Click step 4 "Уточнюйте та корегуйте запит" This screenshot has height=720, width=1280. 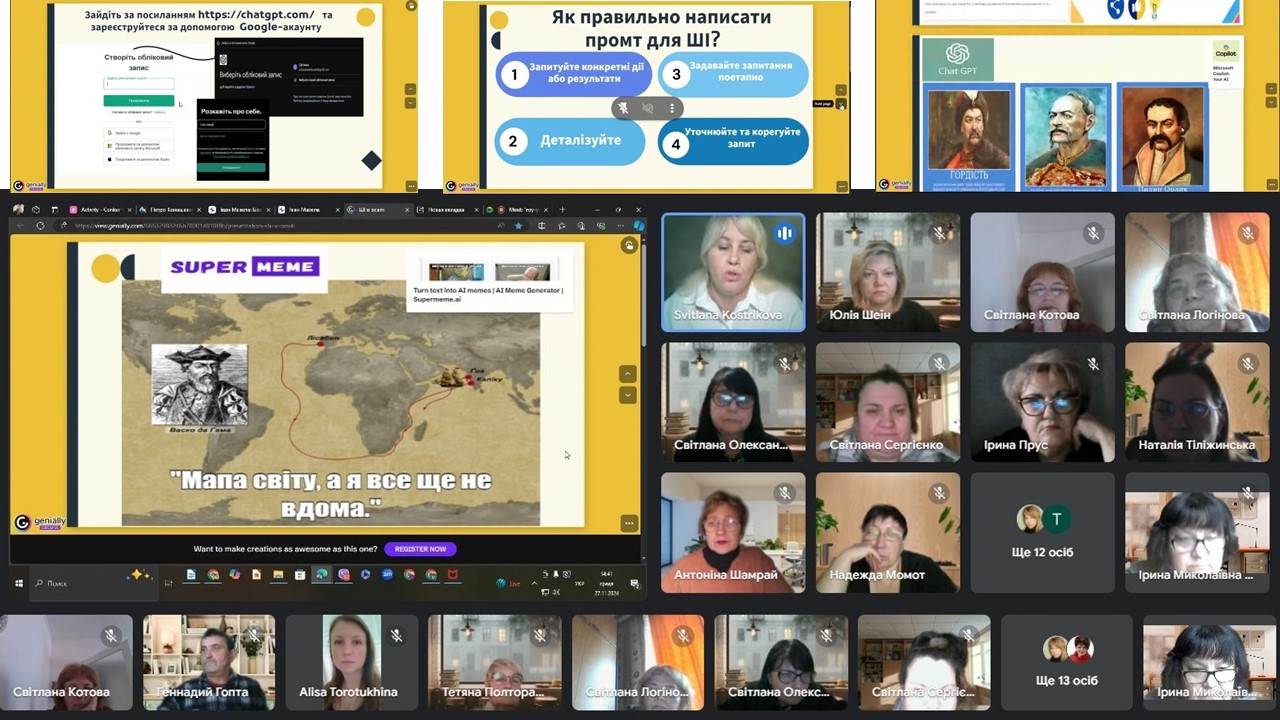tap(733, 141)
